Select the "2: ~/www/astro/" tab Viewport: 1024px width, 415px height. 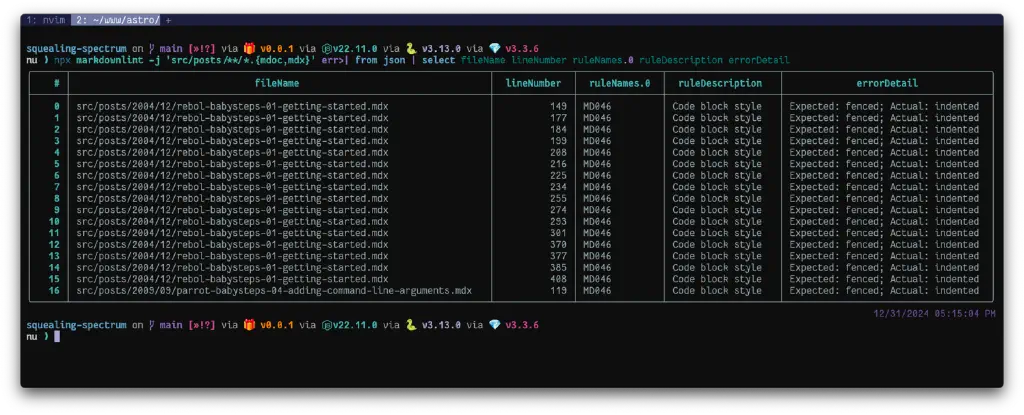coord(118,20)
